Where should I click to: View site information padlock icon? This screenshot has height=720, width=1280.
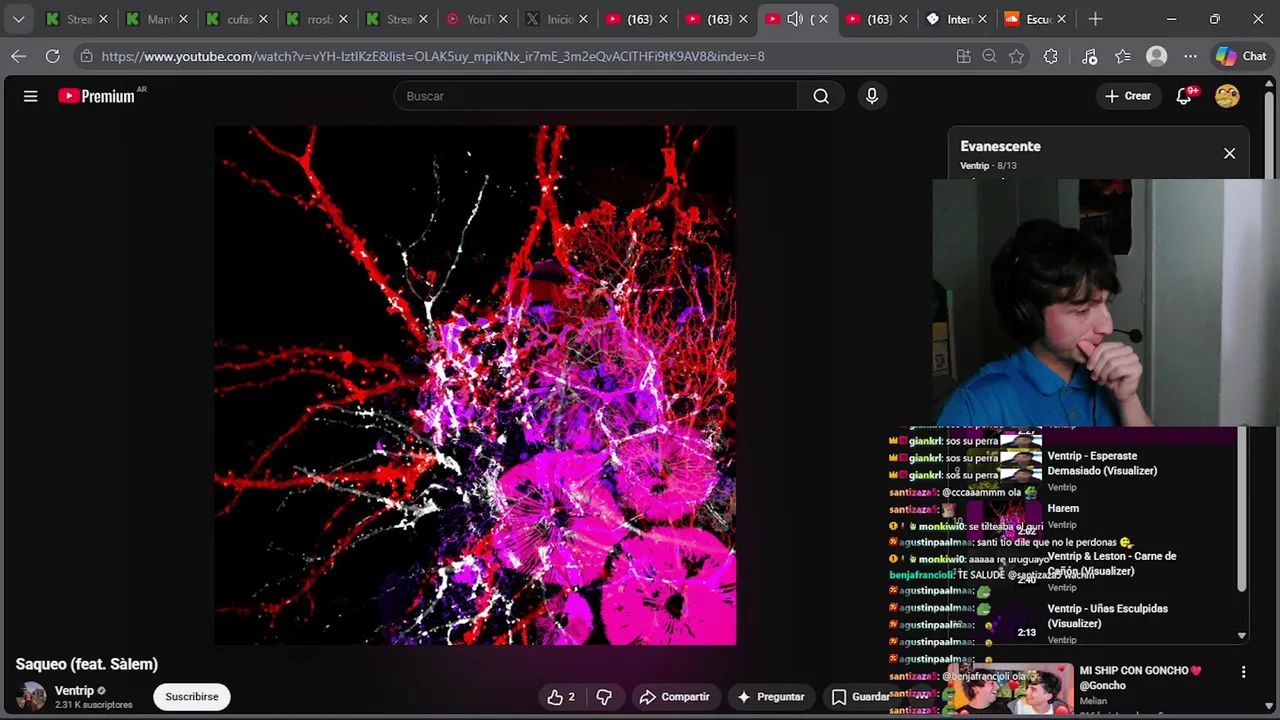87,56
